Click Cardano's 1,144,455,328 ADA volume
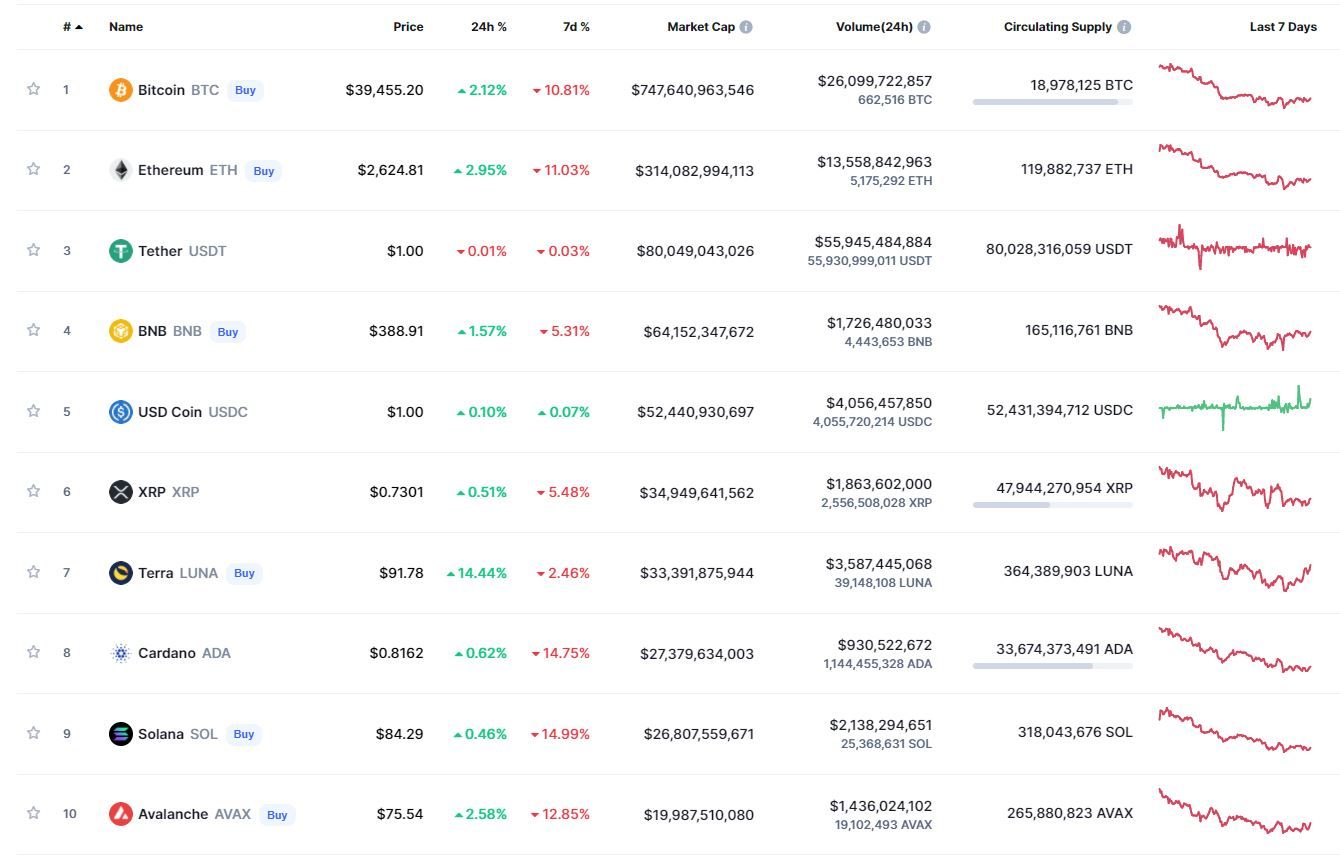The width and height of the screenshot is (1340, 860). pyautogui.click(x=878, y=664)
